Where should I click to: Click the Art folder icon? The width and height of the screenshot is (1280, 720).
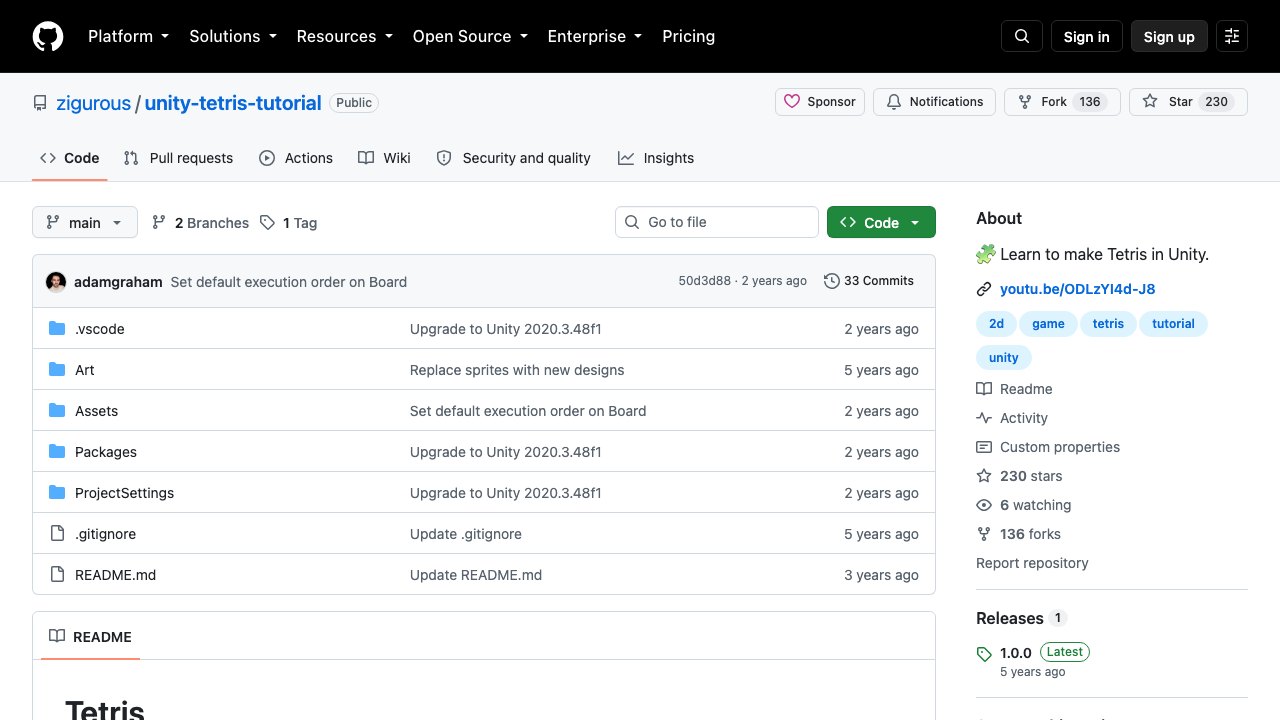pyautogui.click(x=57, y=370)
